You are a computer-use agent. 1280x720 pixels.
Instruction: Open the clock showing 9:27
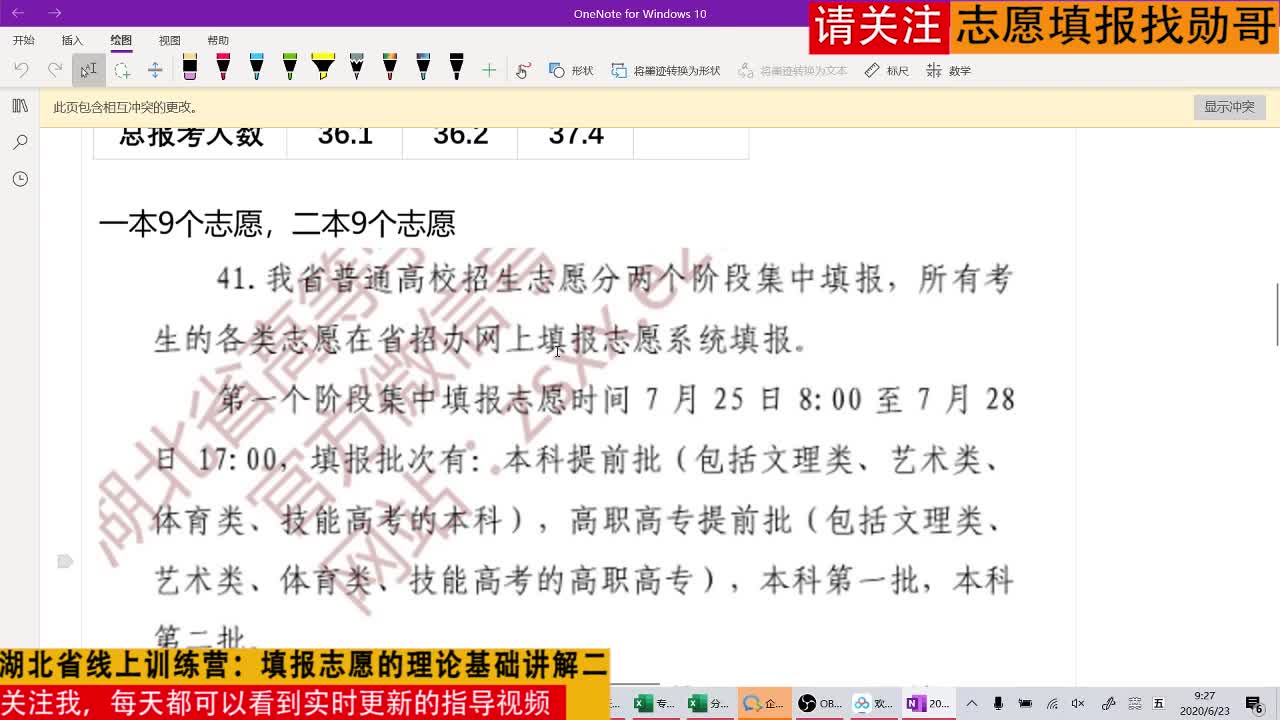pos(1204,703)
